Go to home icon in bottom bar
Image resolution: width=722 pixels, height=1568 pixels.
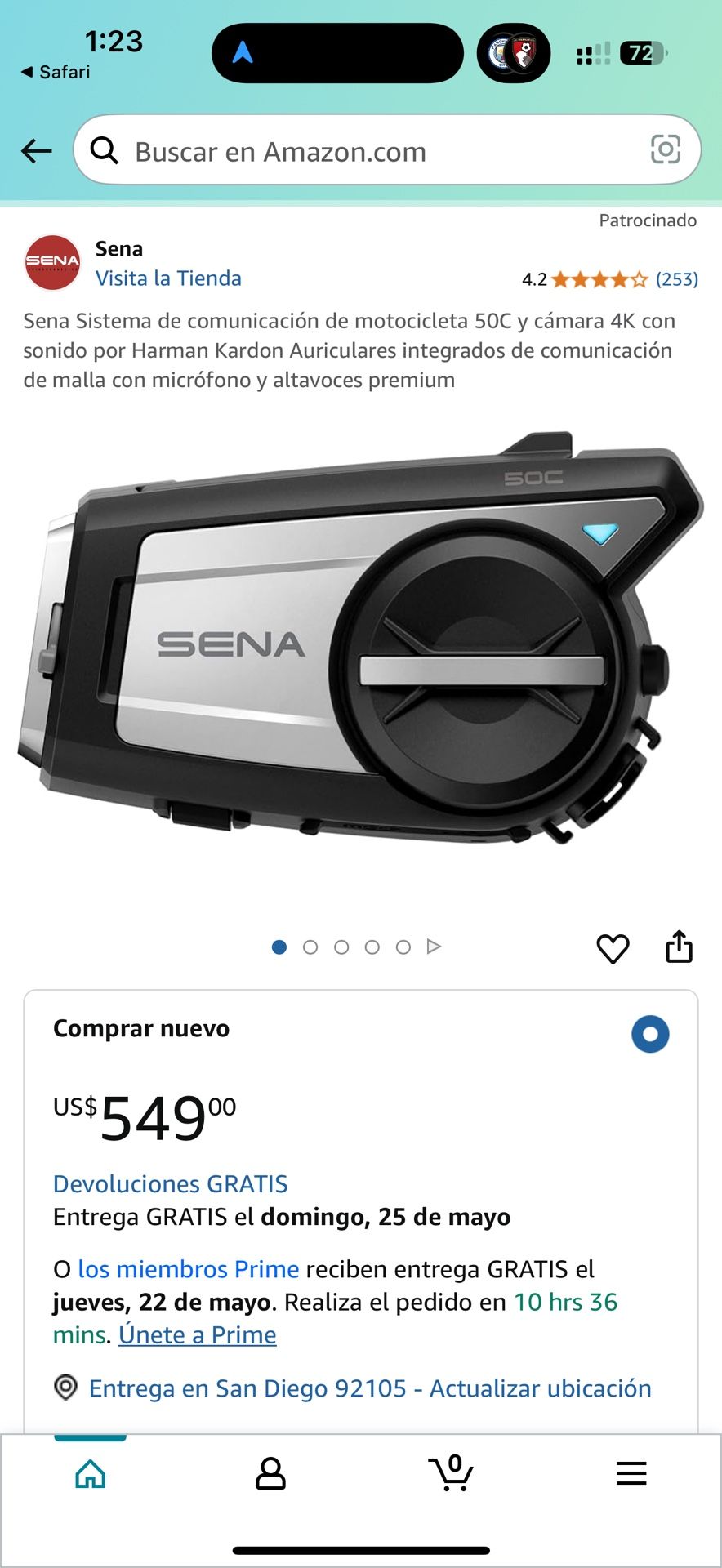tap(91, 1473)
